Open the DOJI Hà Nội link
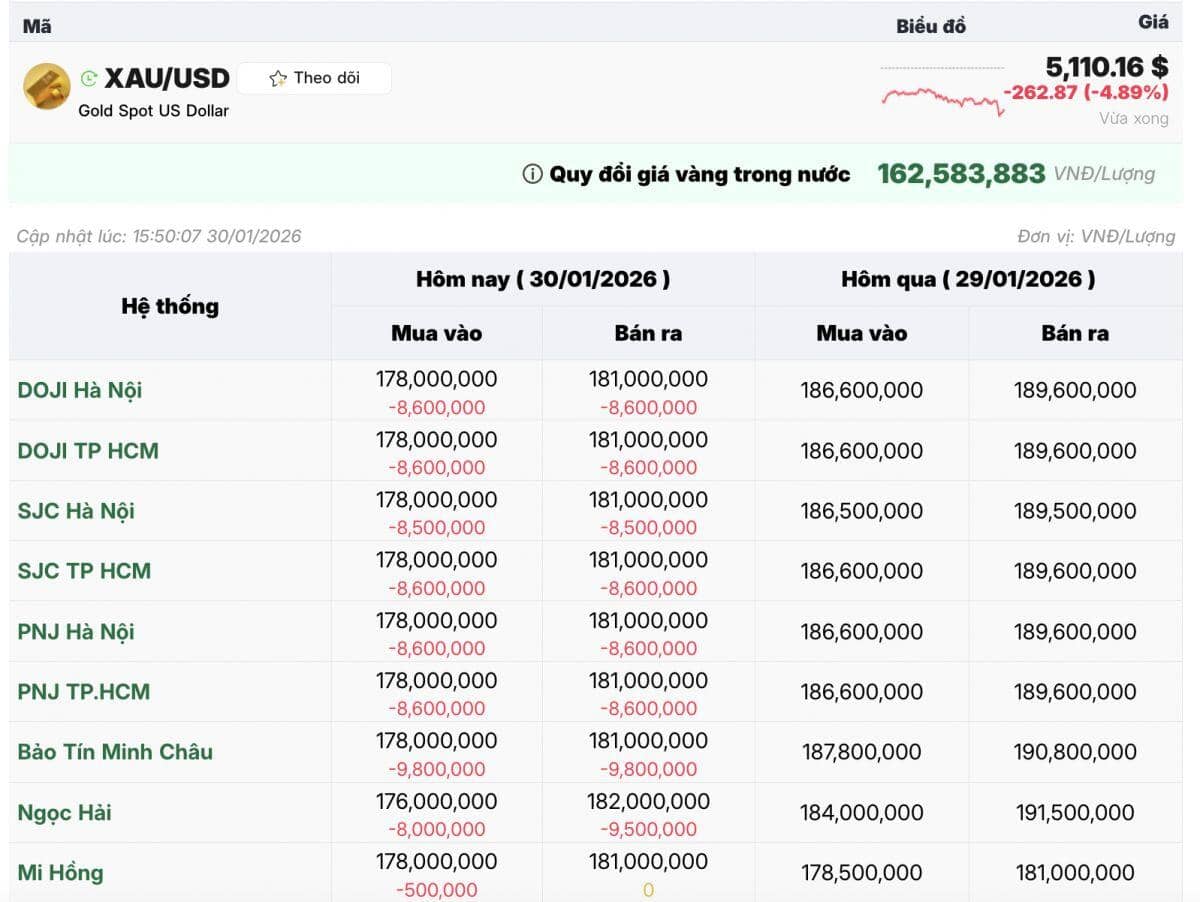The height and width of the screenshot is (902, 1200). [80, 390]
